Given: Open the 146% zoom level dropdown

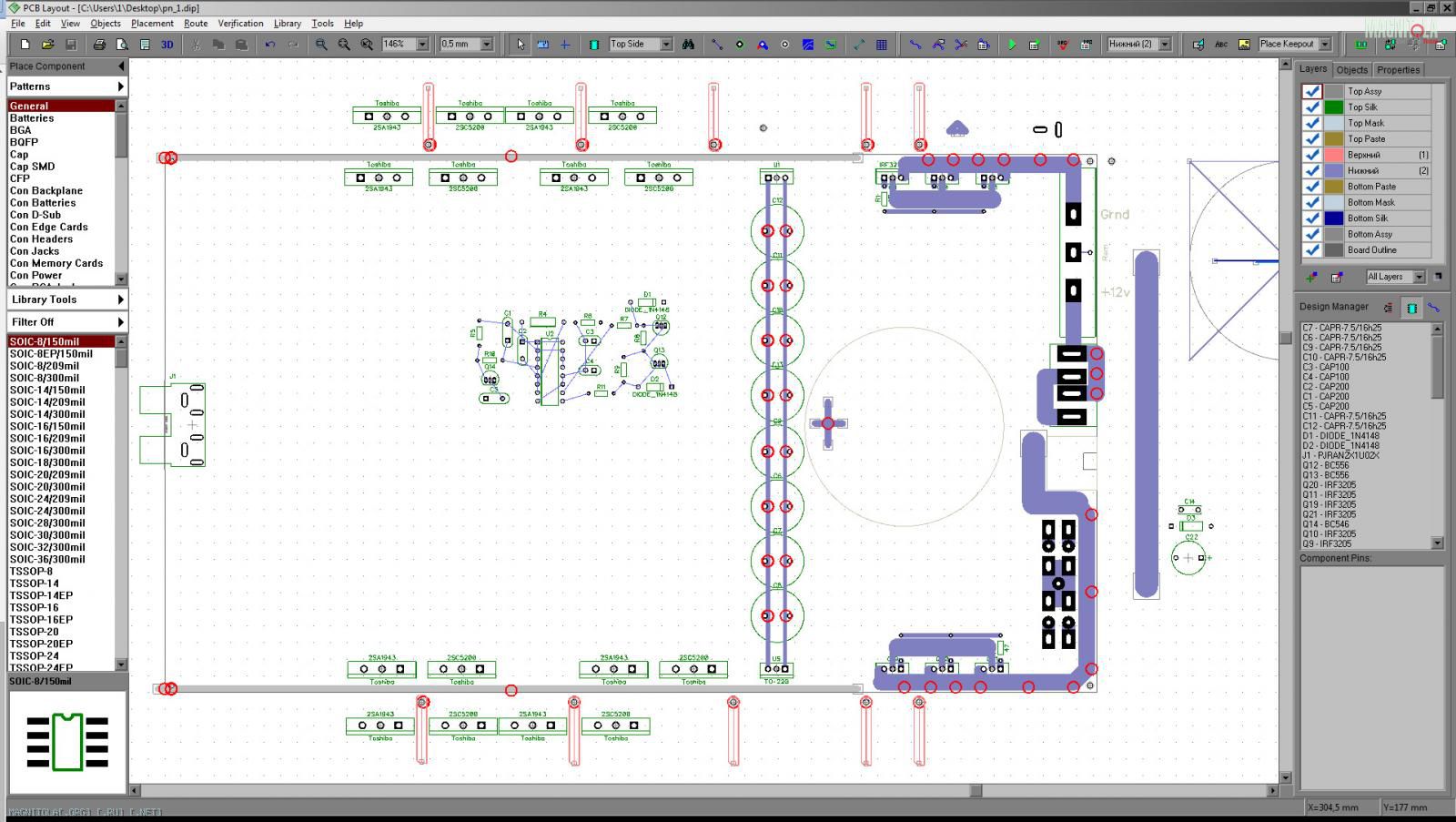Looking at the screenshot, I should [422, 44].
